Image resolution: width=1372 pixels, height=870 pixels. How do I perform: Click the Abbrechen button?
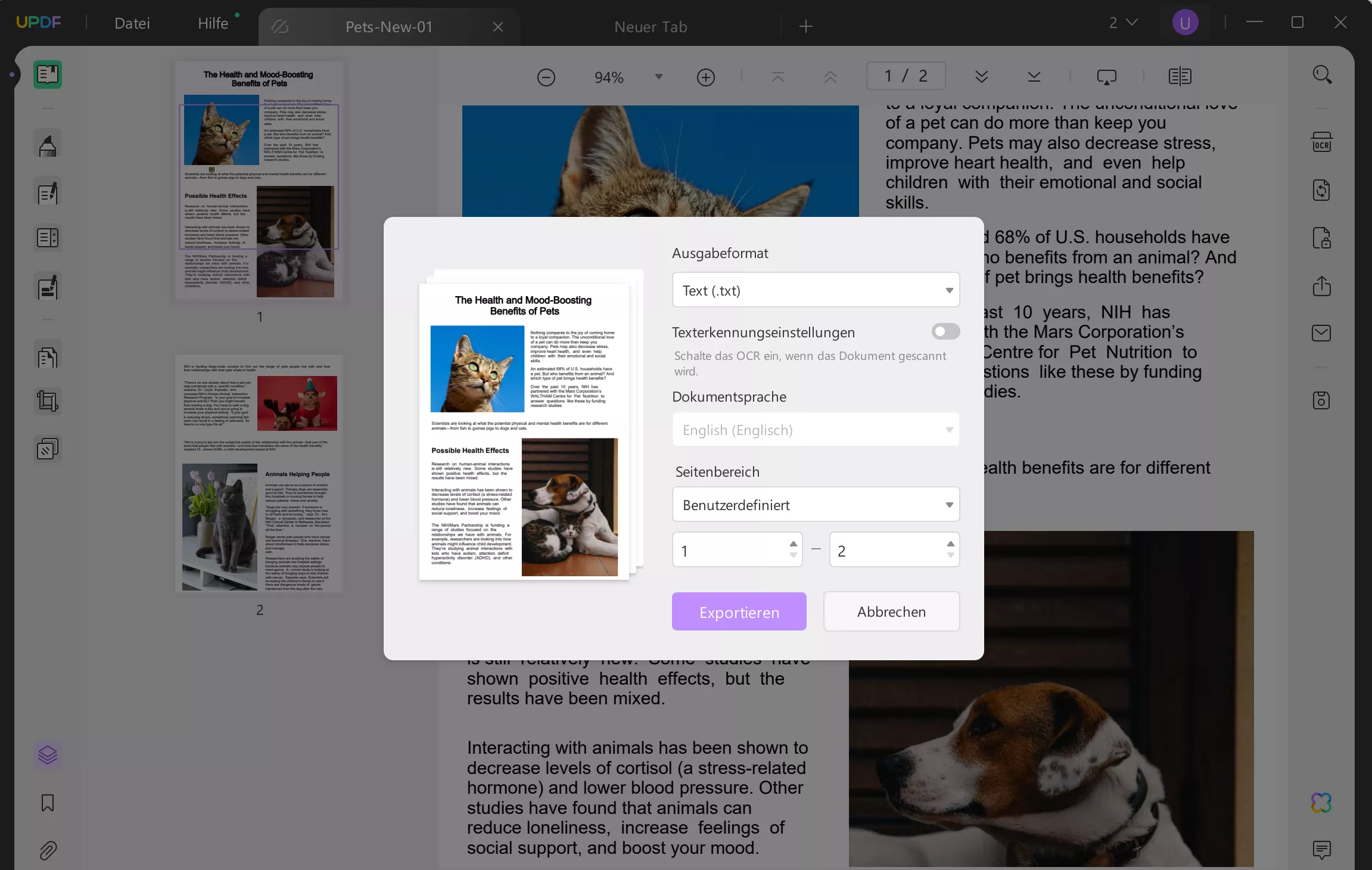pos(891,611)
